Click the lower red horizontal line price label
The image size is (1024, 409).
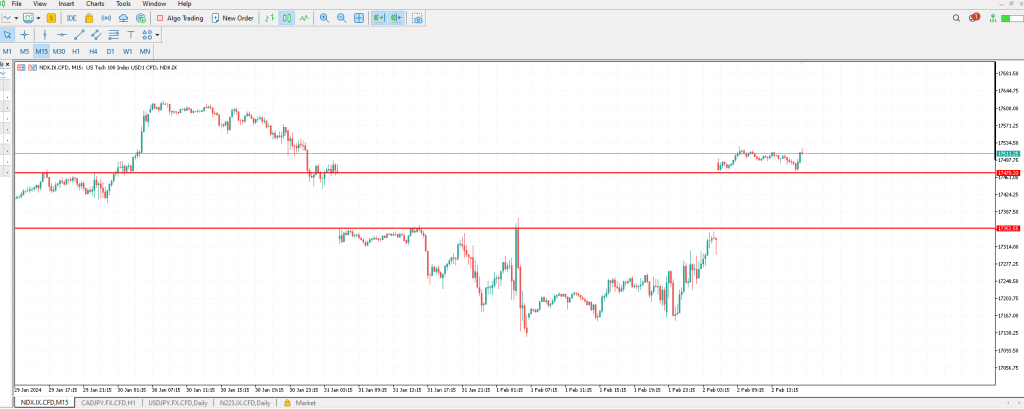[x=1006, y=229]
